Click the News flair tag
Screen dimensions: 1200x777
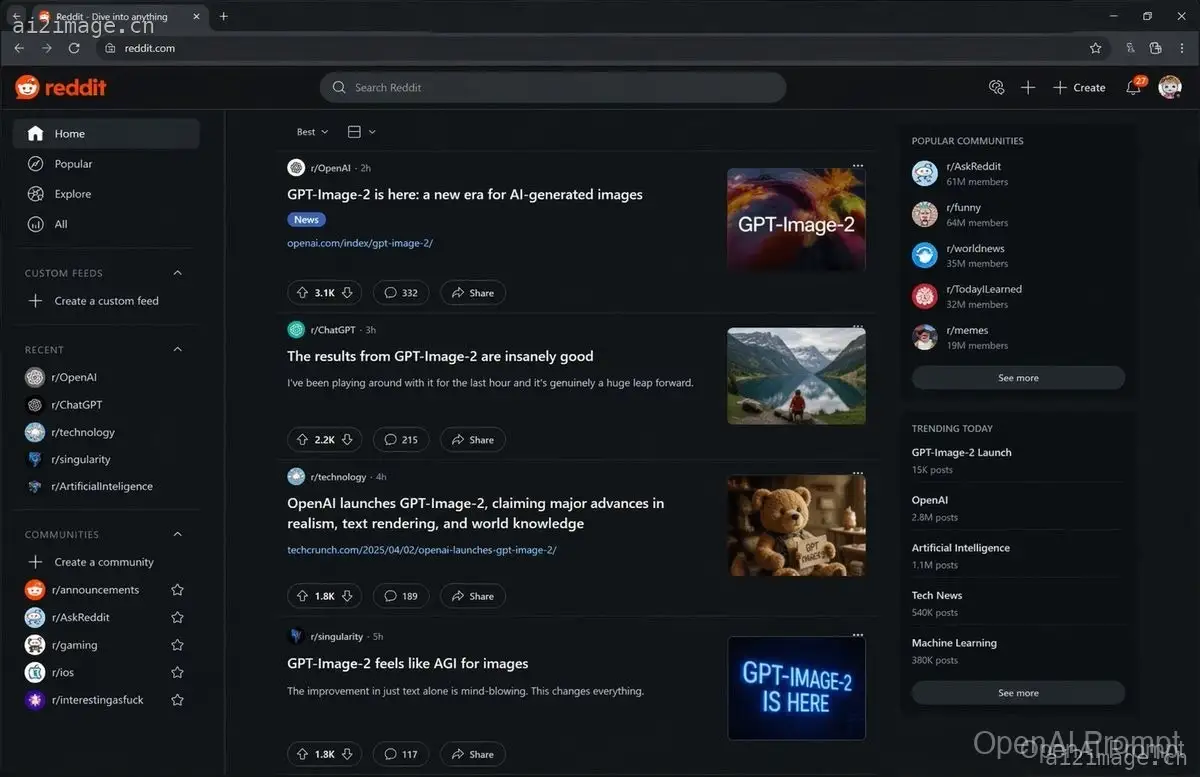(306, 220)
